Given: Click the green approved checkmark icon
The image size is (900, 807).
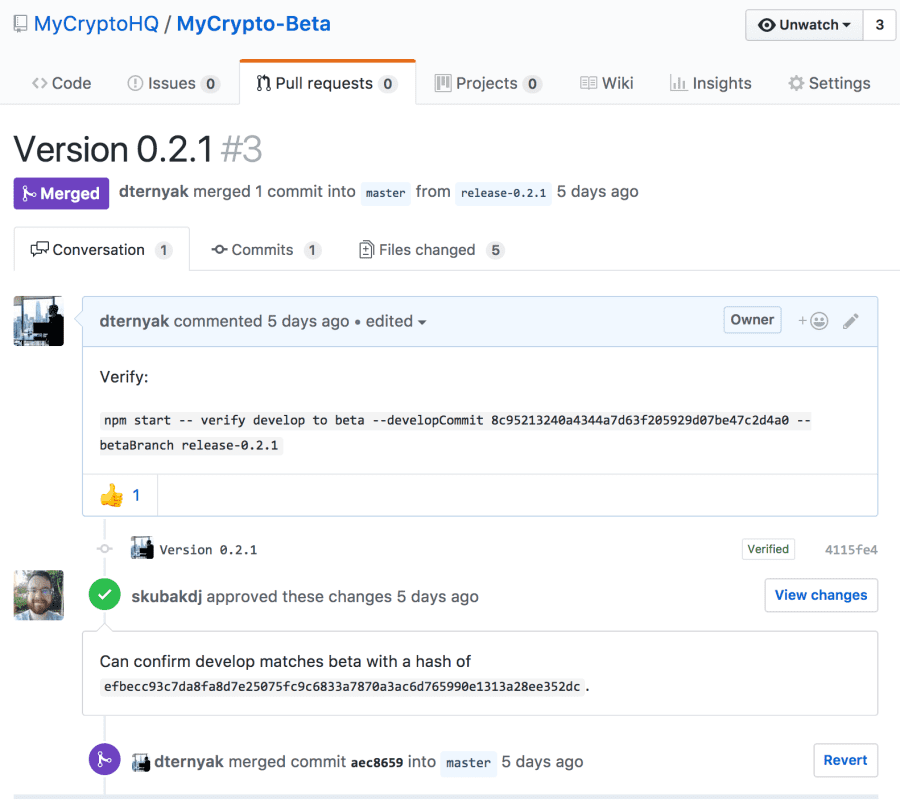Looking at the screenshot, I should pos(104,595).
